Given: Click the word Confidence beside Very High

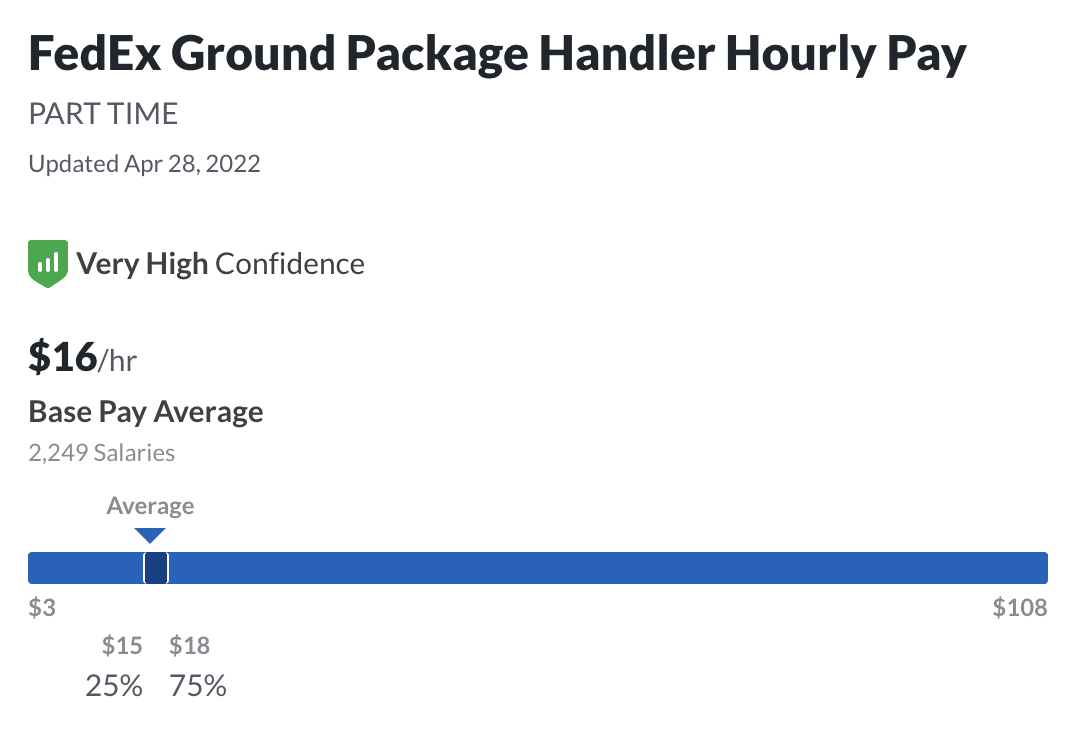Looking at the screenshot, I should pyautogui.click(x=290, y=264).
